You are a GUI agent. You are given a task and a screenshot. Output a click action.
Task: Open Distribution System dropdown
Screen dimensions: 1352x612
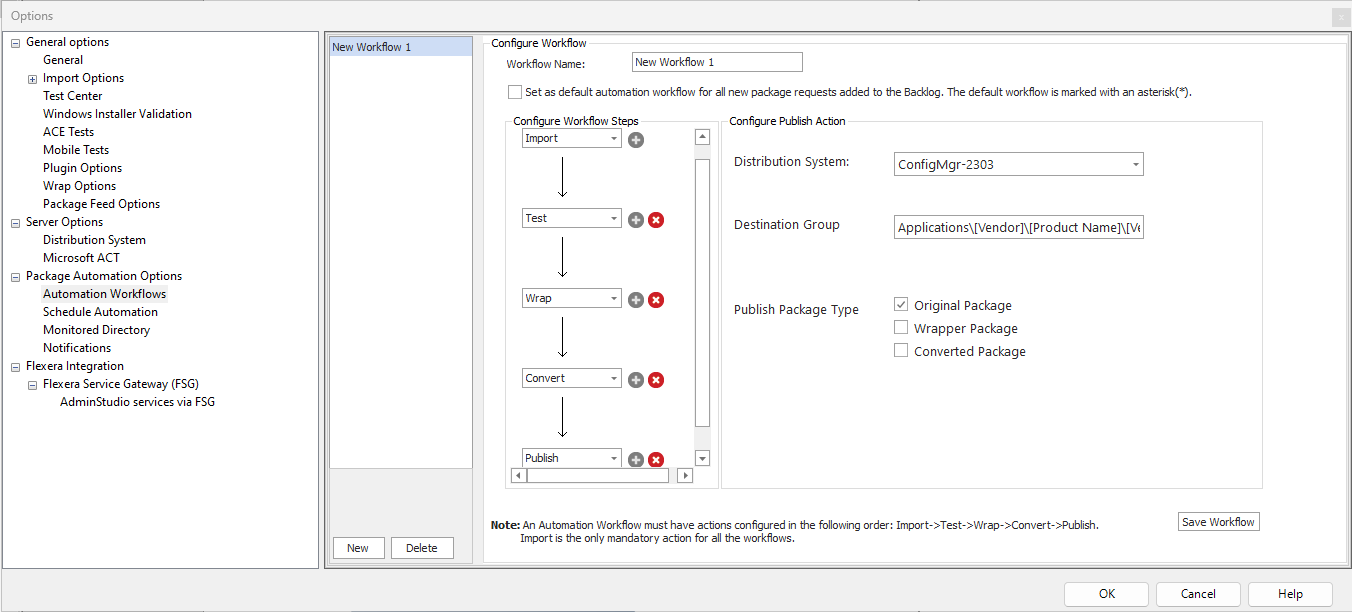tap(1136, 165)
